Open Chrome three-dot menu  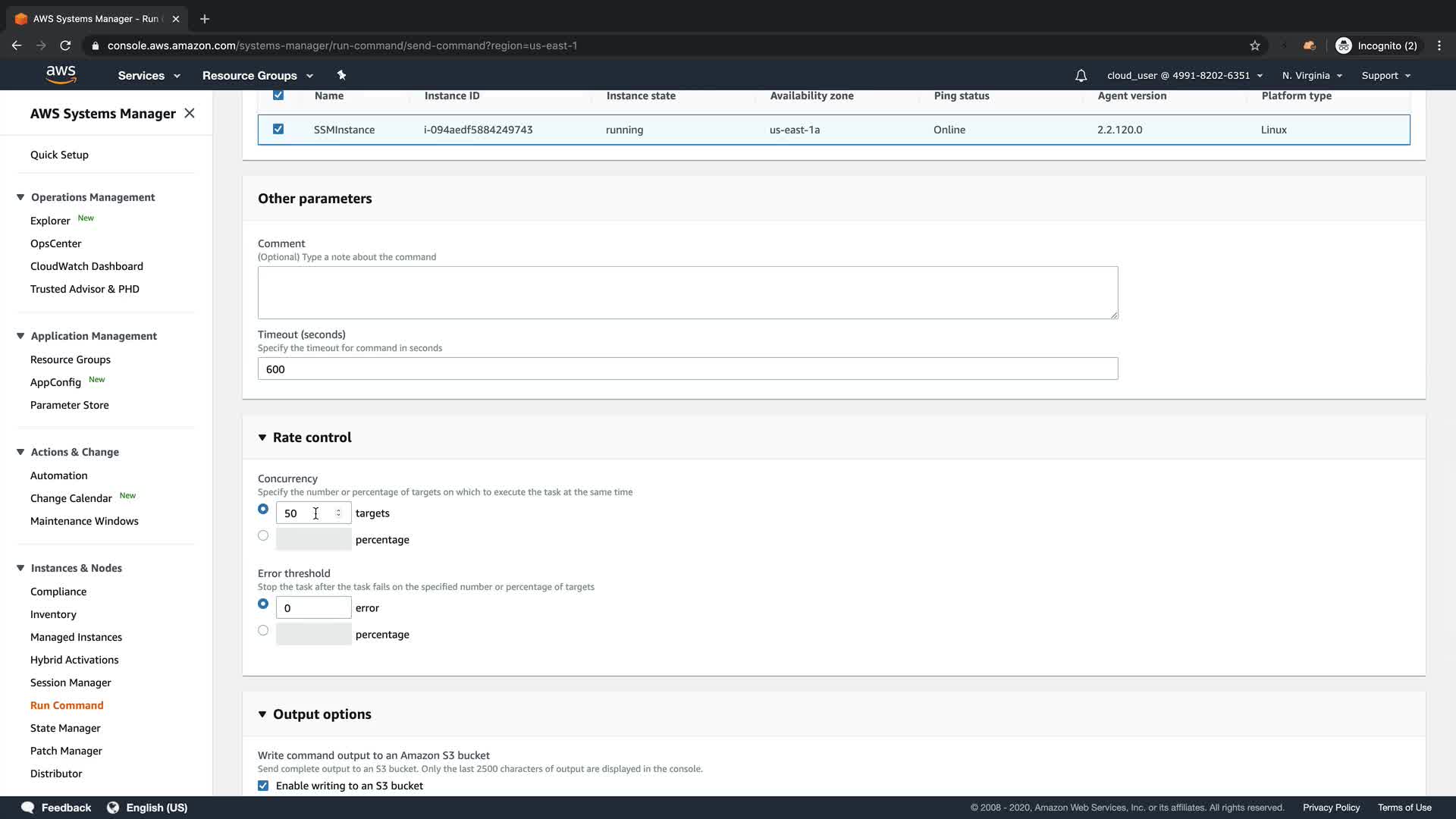pyautogui.click(x=1439, y=45)
